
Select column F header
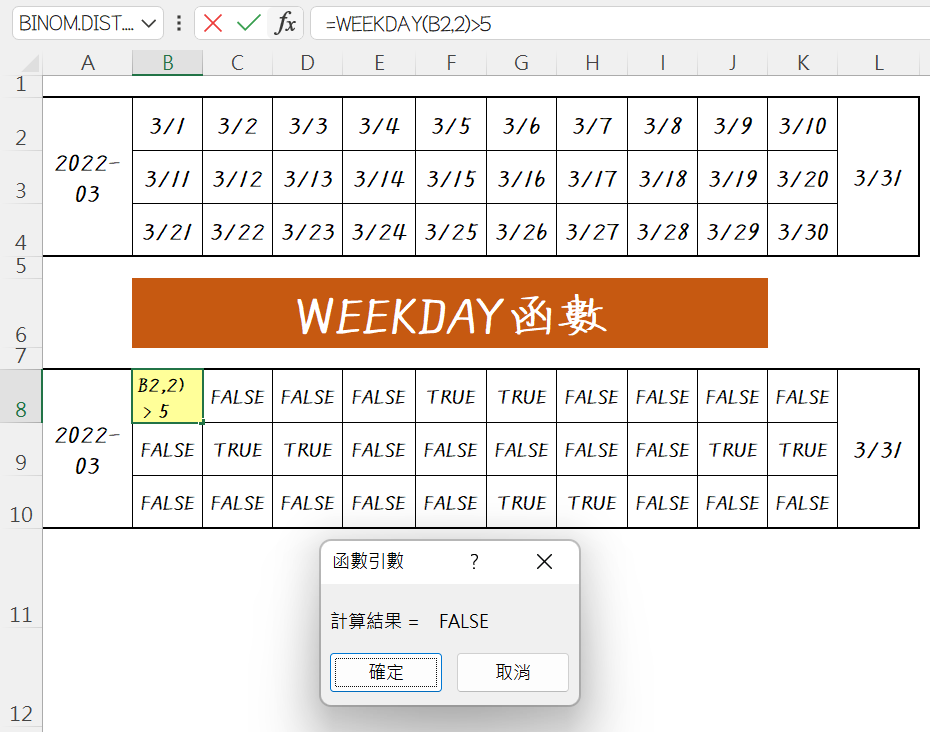coord(451,63)
